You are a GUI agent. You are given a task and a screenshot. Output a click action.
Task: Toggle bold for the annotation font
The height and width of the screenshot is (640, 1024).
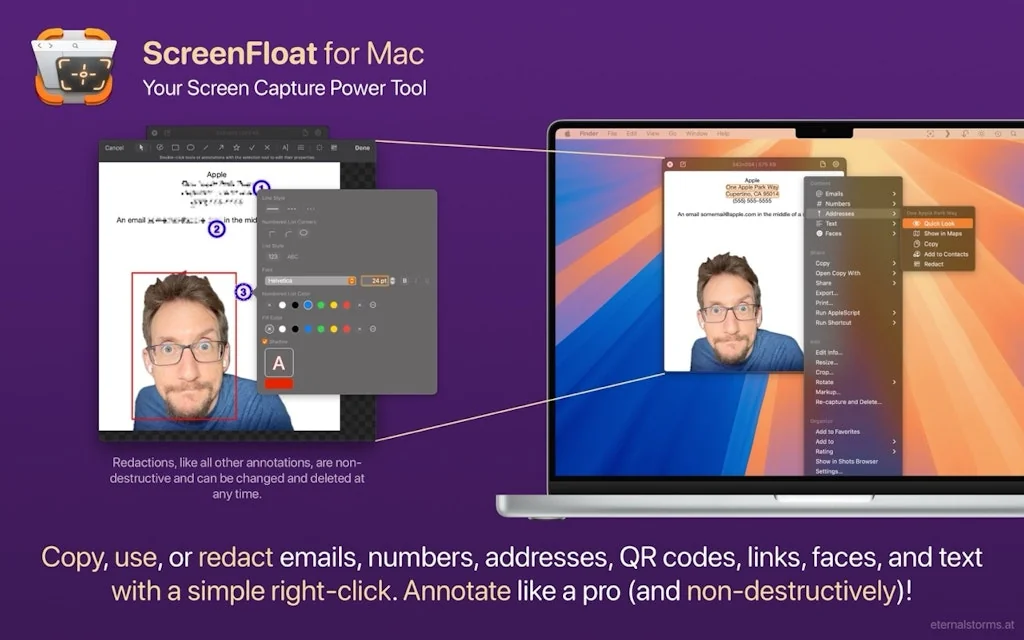tap(405, 281)
